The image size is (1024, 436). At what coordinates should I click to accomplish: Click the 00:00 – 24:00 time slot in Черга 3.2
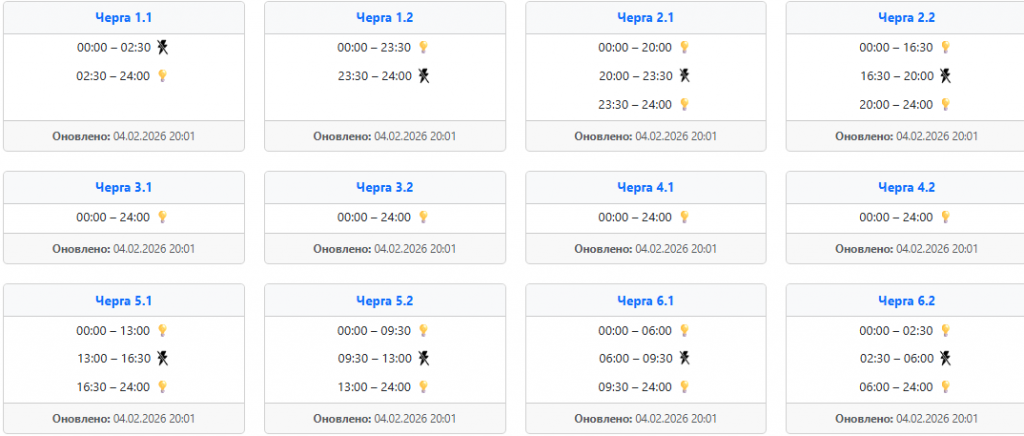pyautogui.click(x=374, y=217)
